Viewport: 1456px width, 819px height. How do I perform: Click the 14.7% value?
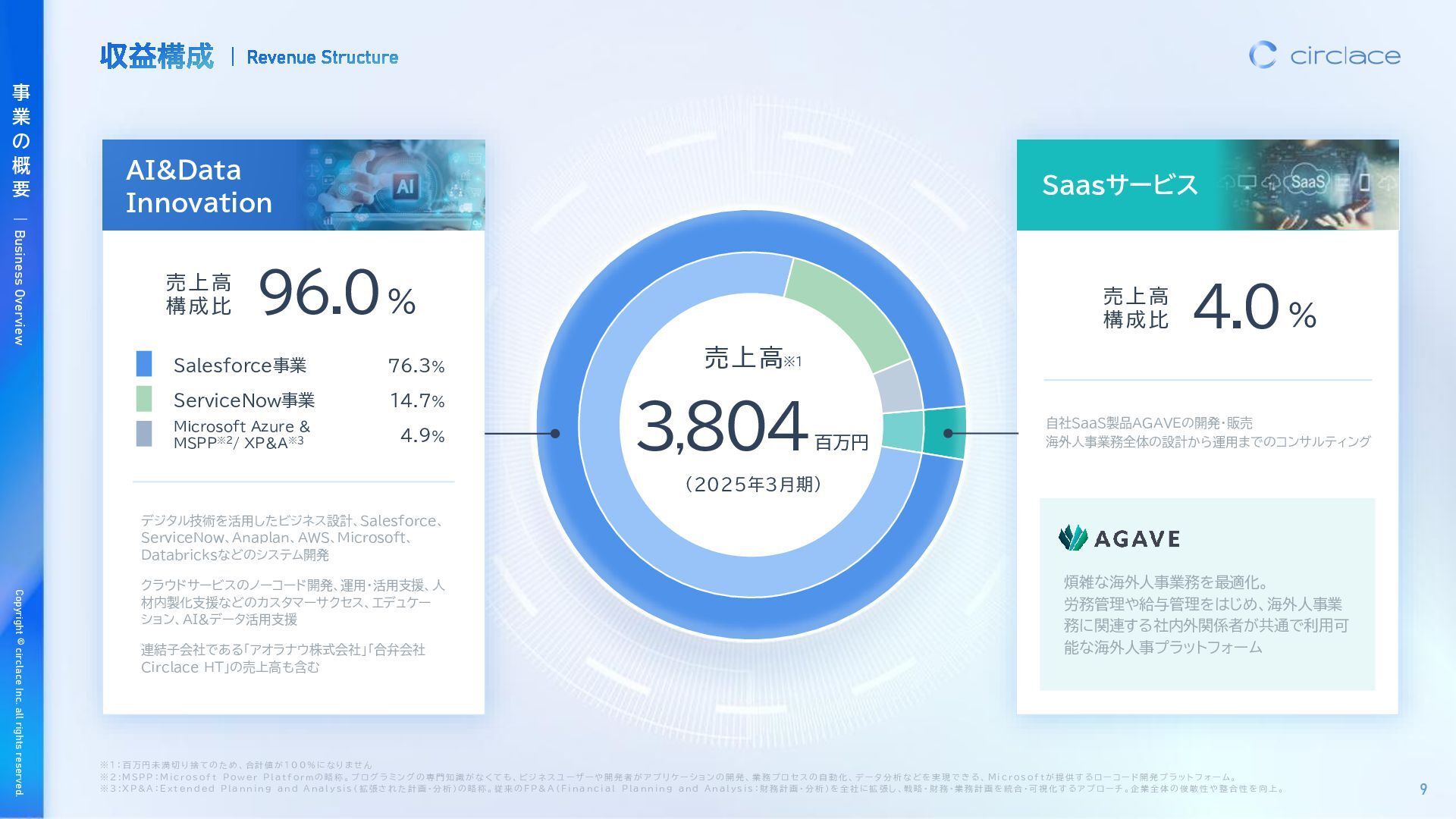417,400
